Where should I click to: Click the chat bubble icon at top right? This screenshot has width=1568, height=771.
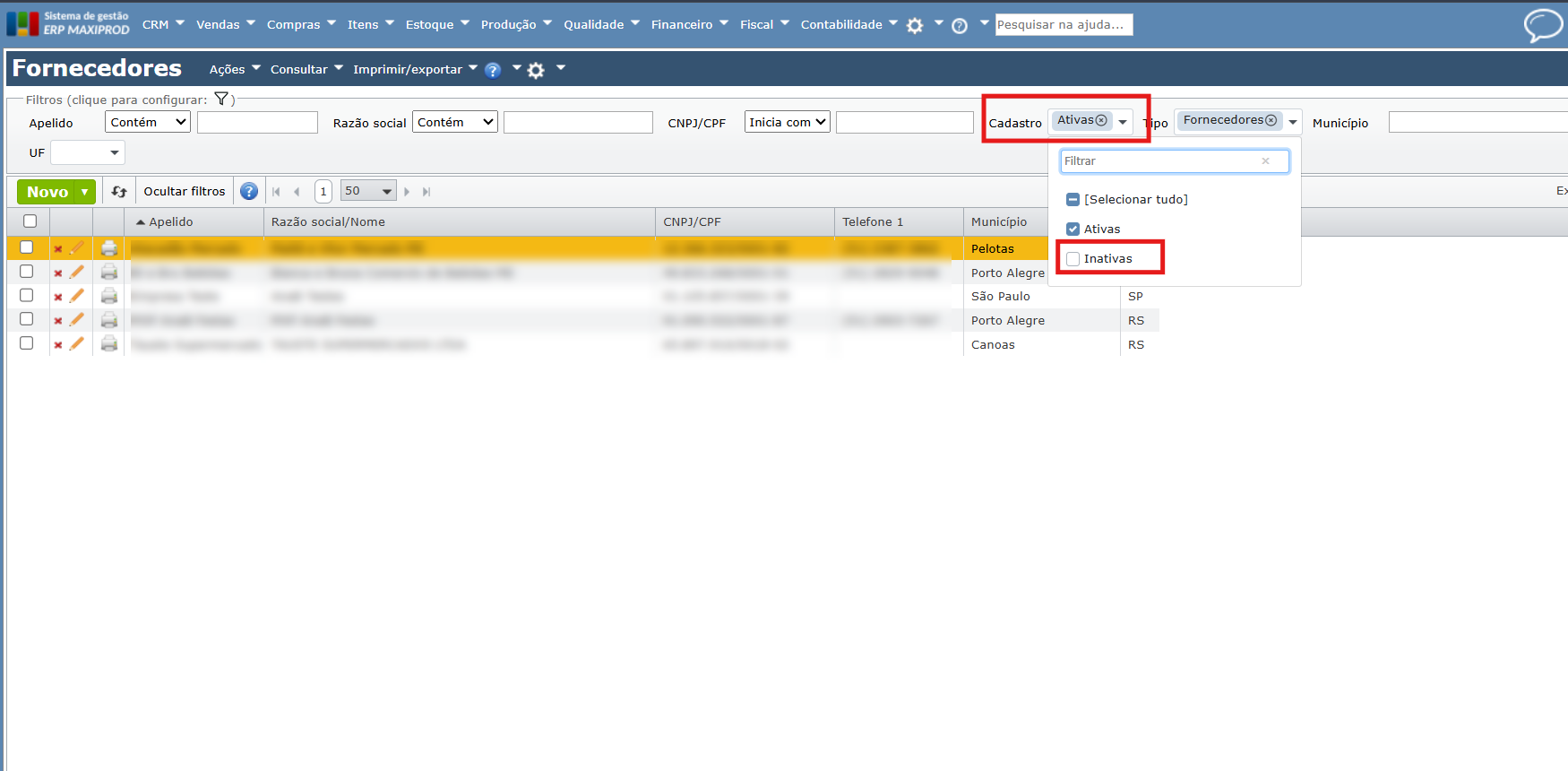[1542, 25]
